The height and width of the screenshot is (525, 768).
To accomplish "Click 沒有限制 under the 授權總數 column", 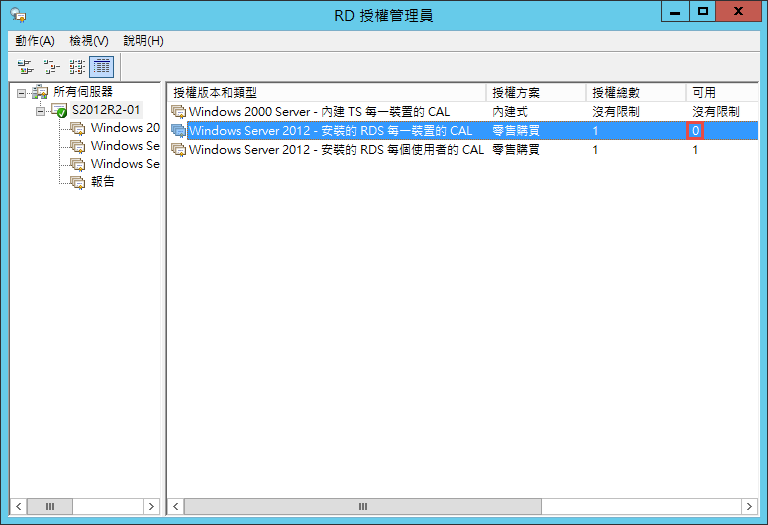I will (x=616, y=112).
